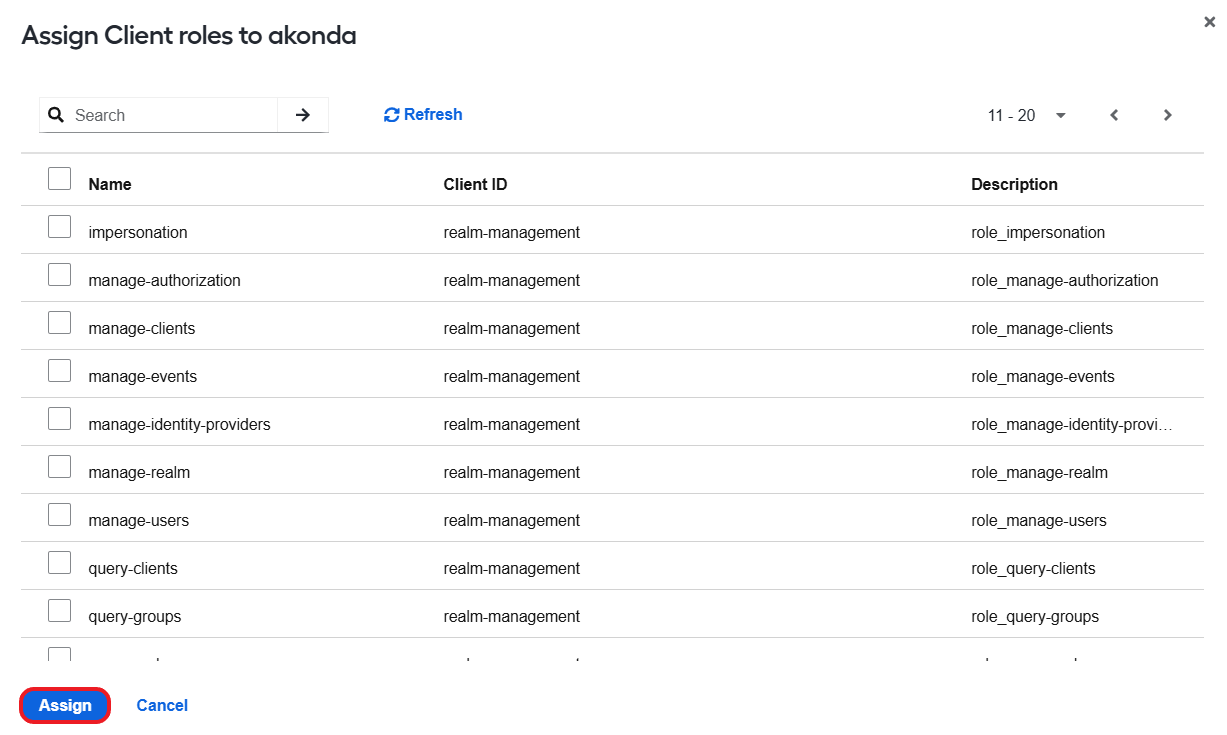Viewport: 1227px width, 735px height.
Task: Toggle the select-all header checkbox
Action: [60, 179]
